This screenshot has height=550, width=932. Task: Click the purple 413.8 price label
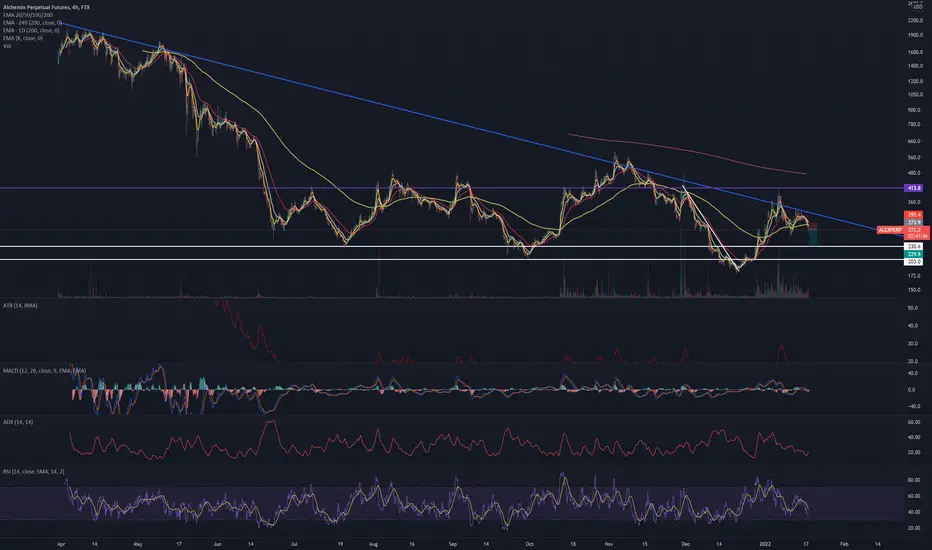(914, 188)
